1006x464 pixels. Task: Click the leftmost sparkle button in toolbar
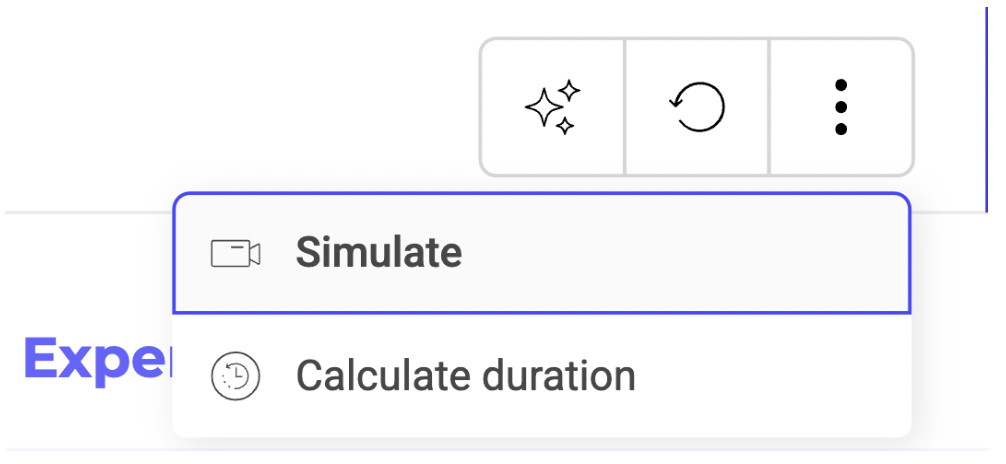click(552, 107)
